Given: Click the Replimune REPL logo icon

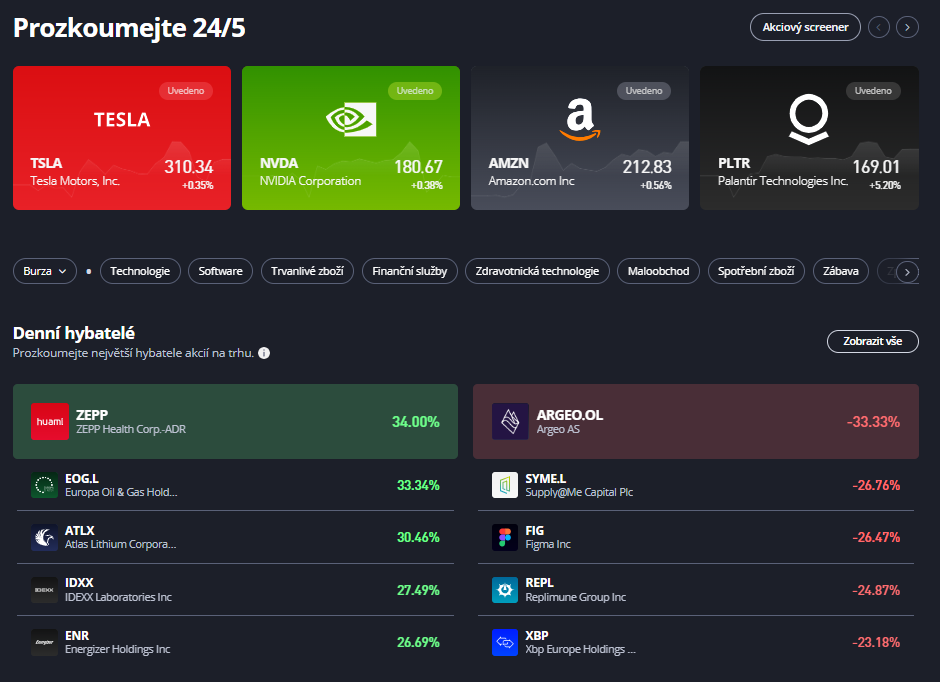Looking at the screenshot, I should (505, 590).
